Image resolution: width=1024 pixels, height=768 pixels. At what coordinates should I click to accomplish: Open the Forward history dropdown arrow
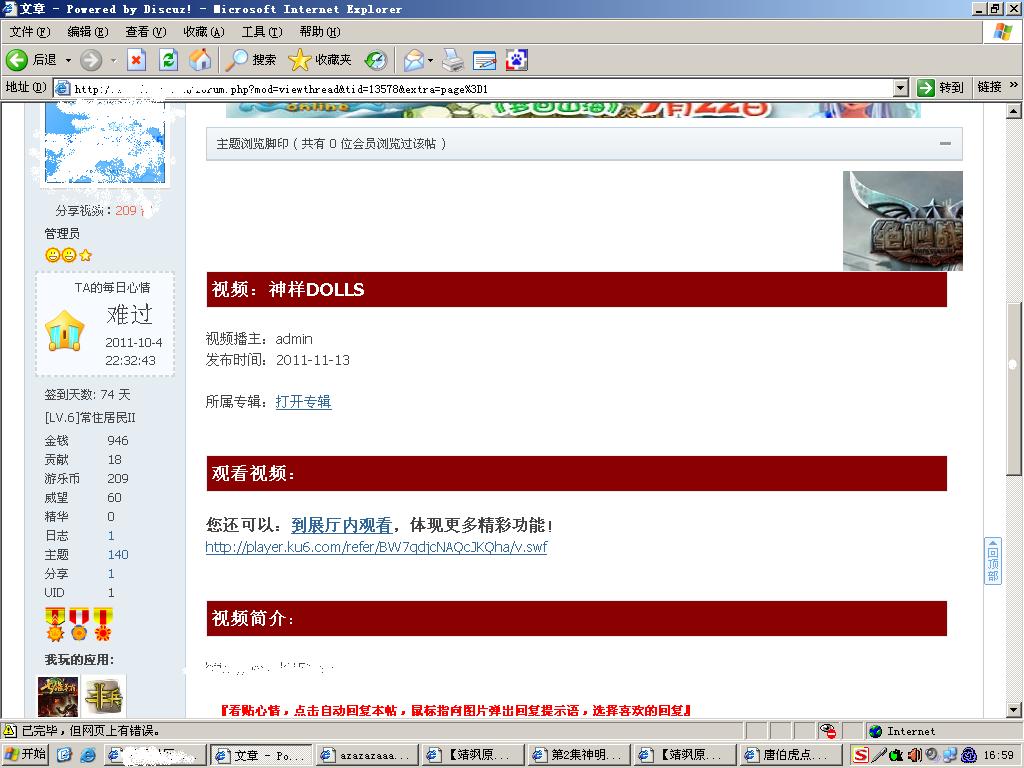114,60
